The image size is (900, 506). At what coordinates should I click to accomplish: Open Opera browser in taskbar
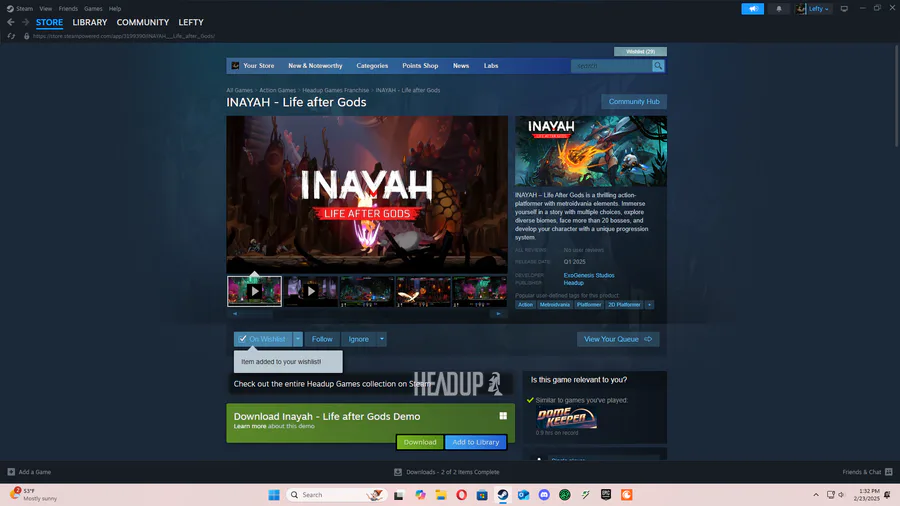[x=461, y=495]
